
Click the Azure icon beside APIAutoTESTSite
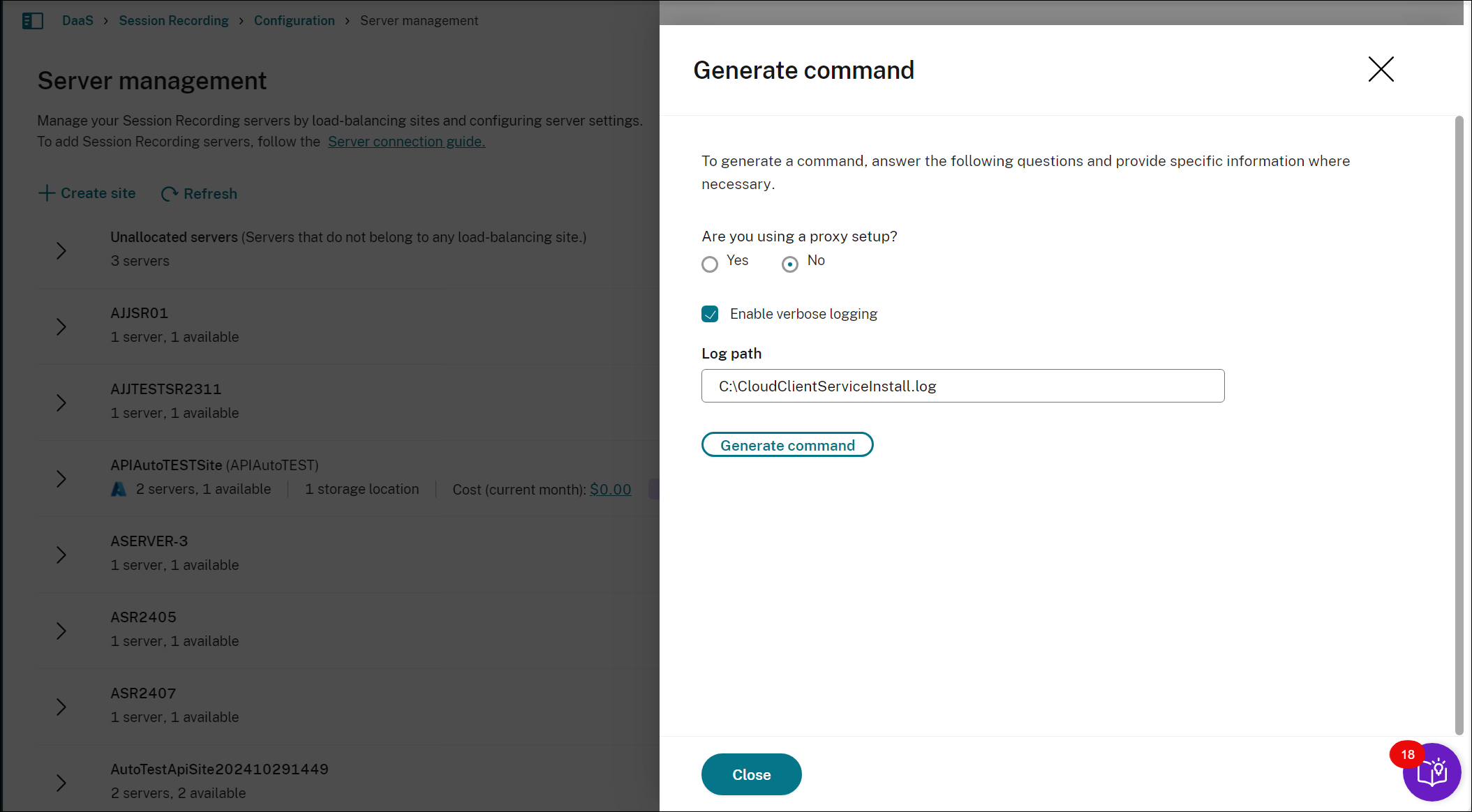[x=119, y=490]
